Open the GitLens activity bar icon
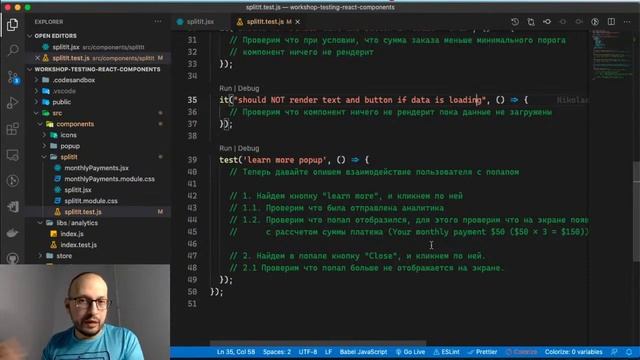This screenshot has height=360, width=640. point(13,181)
